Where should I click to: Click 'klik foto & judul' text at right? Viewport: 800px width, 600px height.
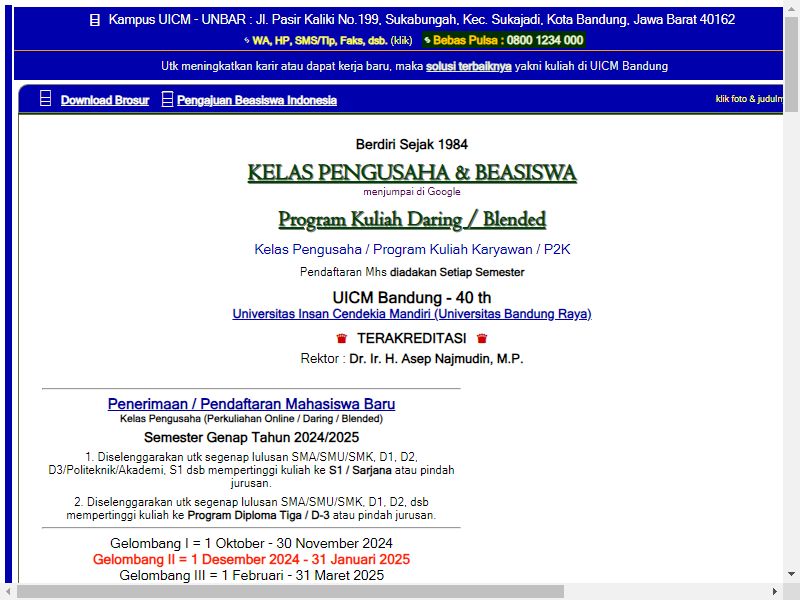749,99
